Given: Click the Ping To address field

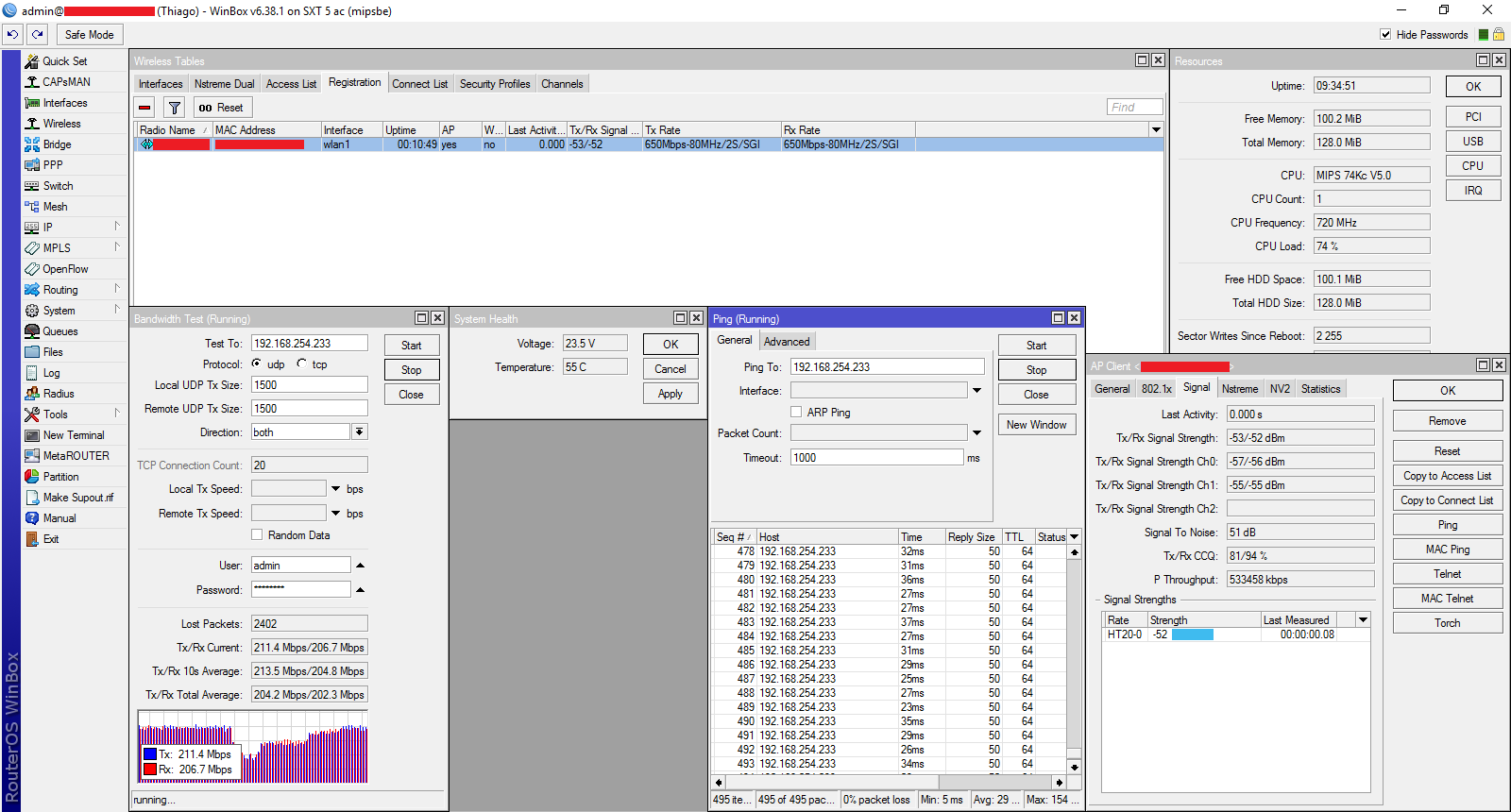Looking at the screenshot, I should (x=887, y=367).
